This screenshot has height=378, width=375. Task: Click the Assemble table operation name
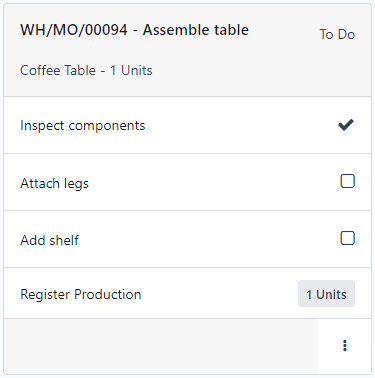[196, 30]
